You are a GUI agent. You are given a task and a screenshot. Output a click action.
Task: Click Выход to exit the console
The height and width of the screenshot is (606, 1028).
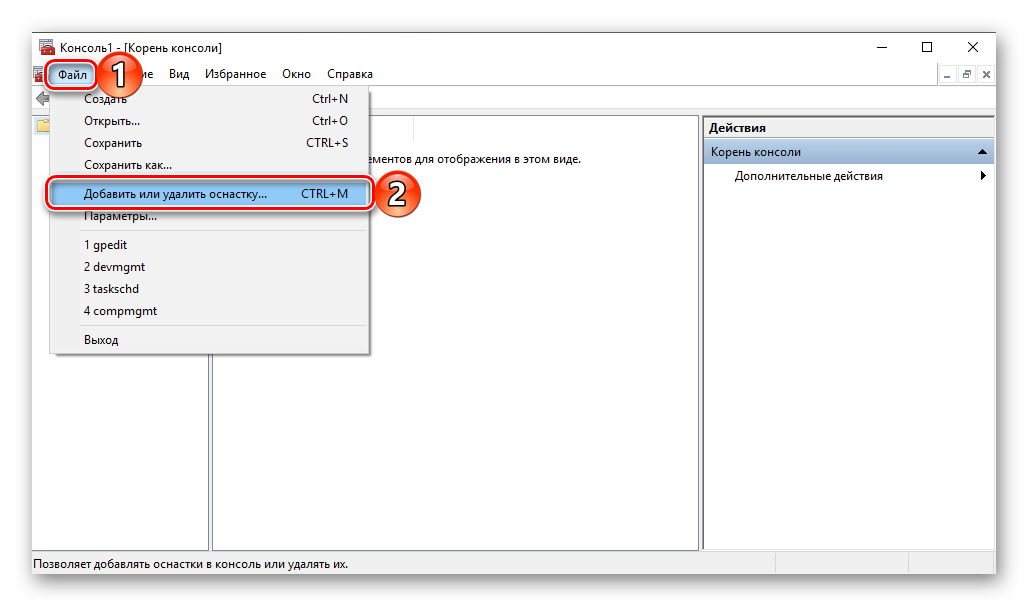tap(101, 340)
